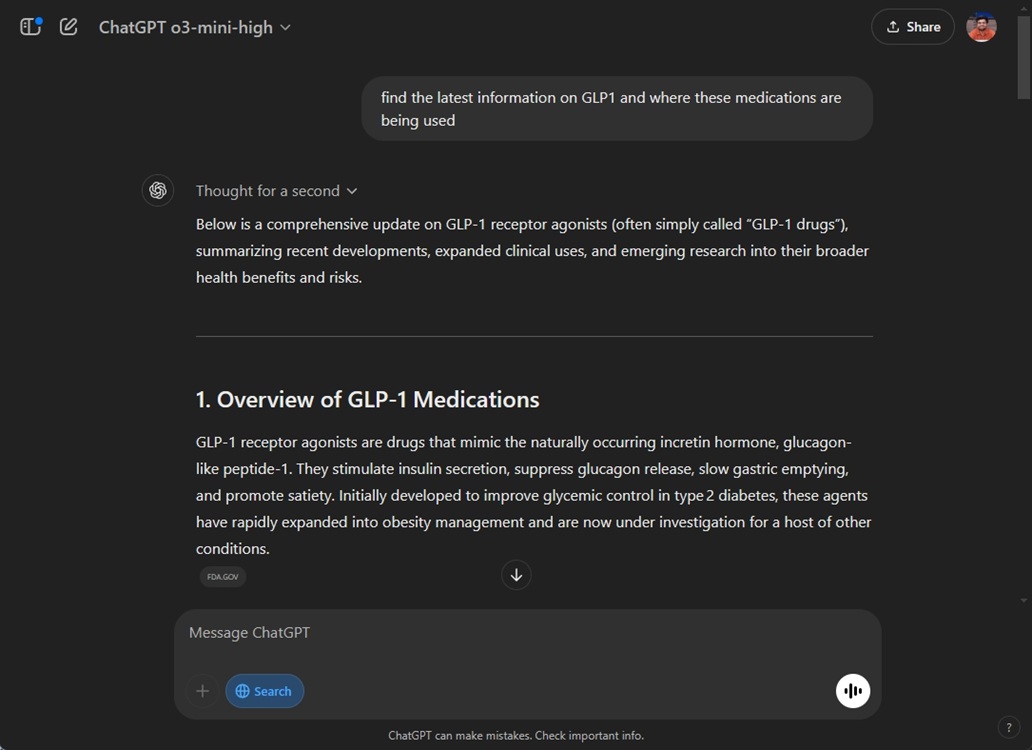Viewport: 1032px width, 750px height.
Task: Open attachment options with the plus icon
Action: coord(201,690)
